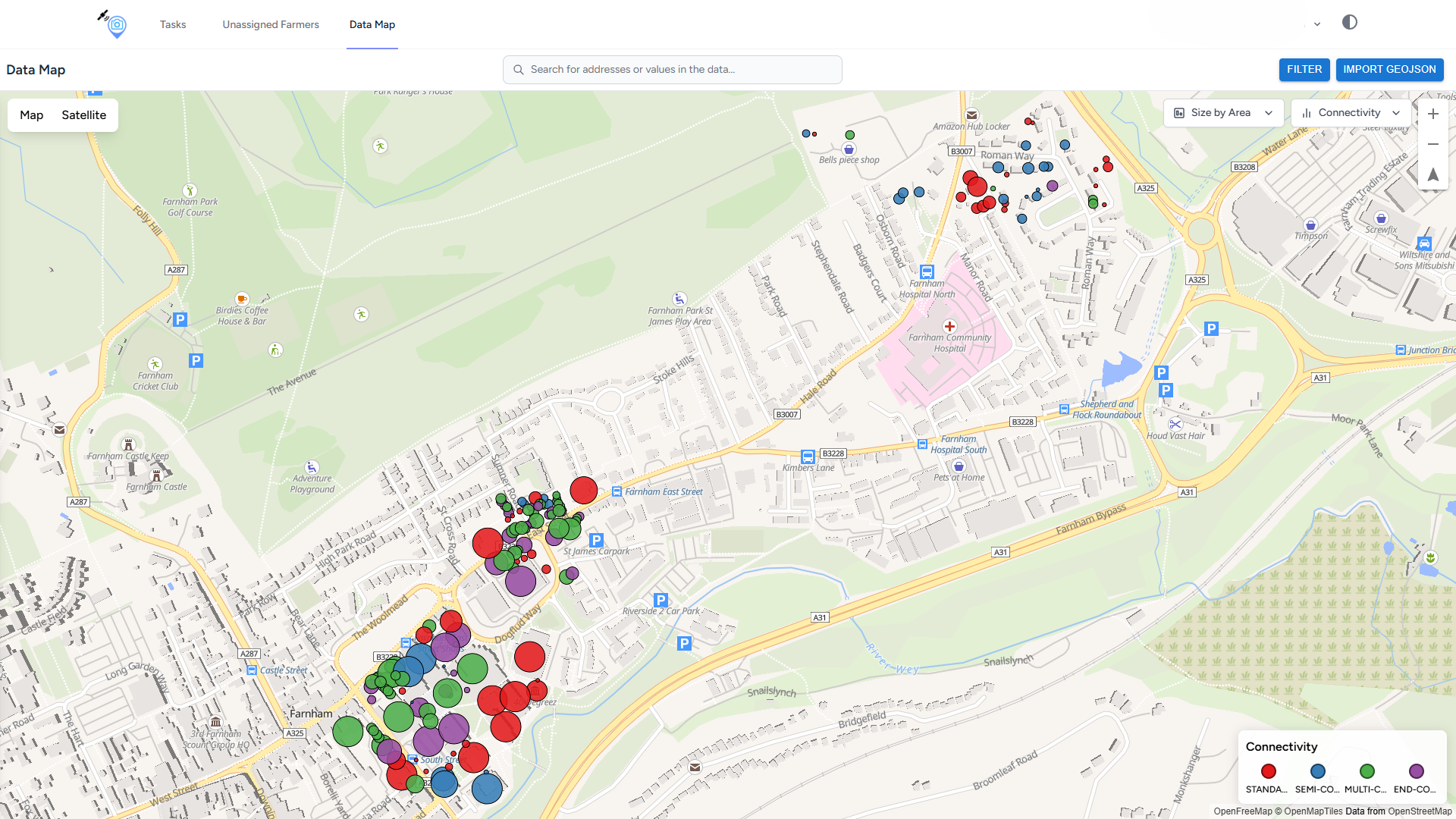1456x819 pixels.
Task: Click the search magnifier icon
Action: (x=519, y=70)
